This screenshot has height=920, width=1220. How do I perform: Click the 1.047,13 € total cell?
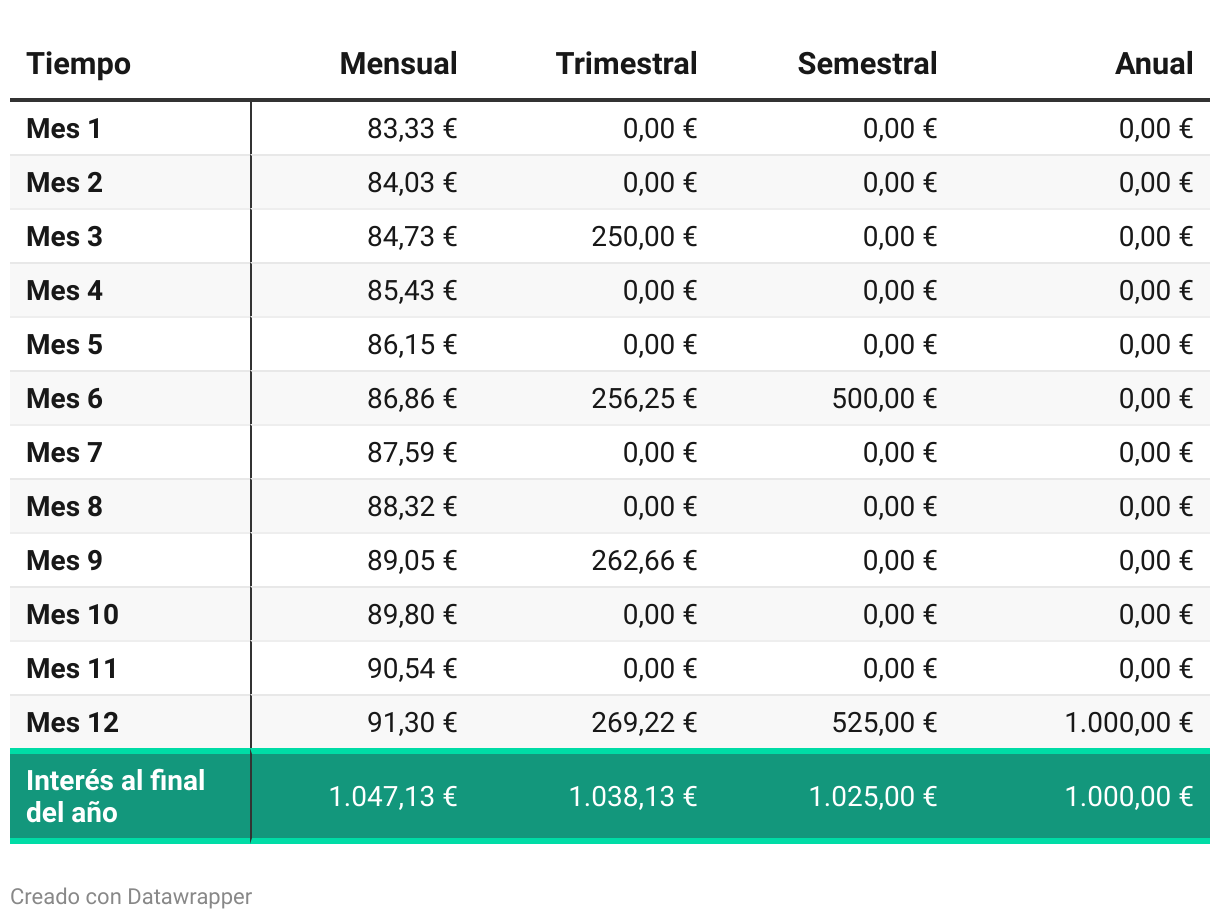[x=393, y=796]
